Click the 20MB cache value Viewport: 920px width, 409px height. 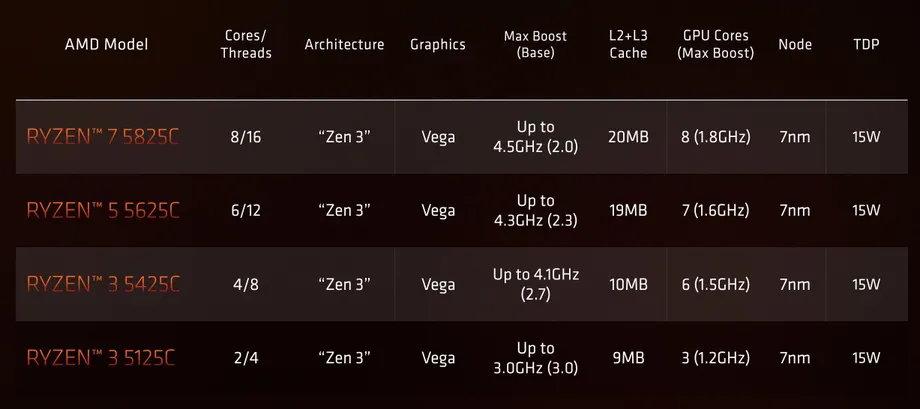628,137
